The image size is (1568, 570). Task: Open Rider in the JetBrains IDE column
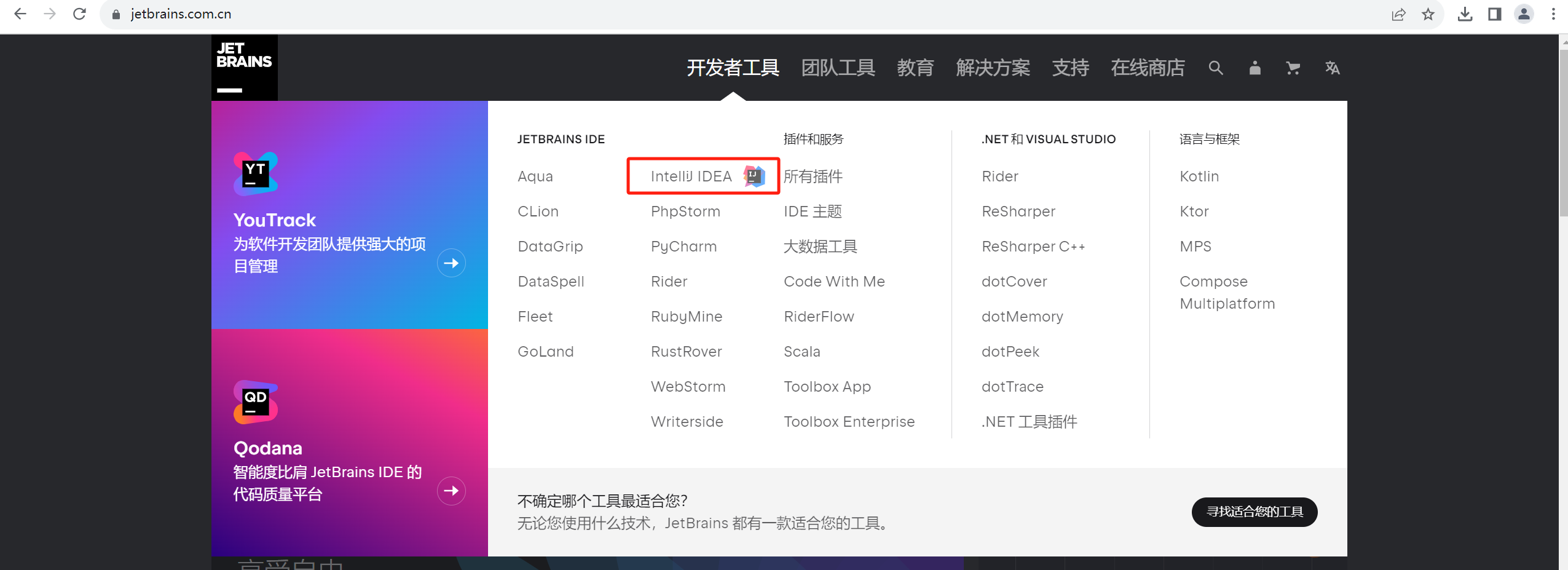[x=669, y=282]
